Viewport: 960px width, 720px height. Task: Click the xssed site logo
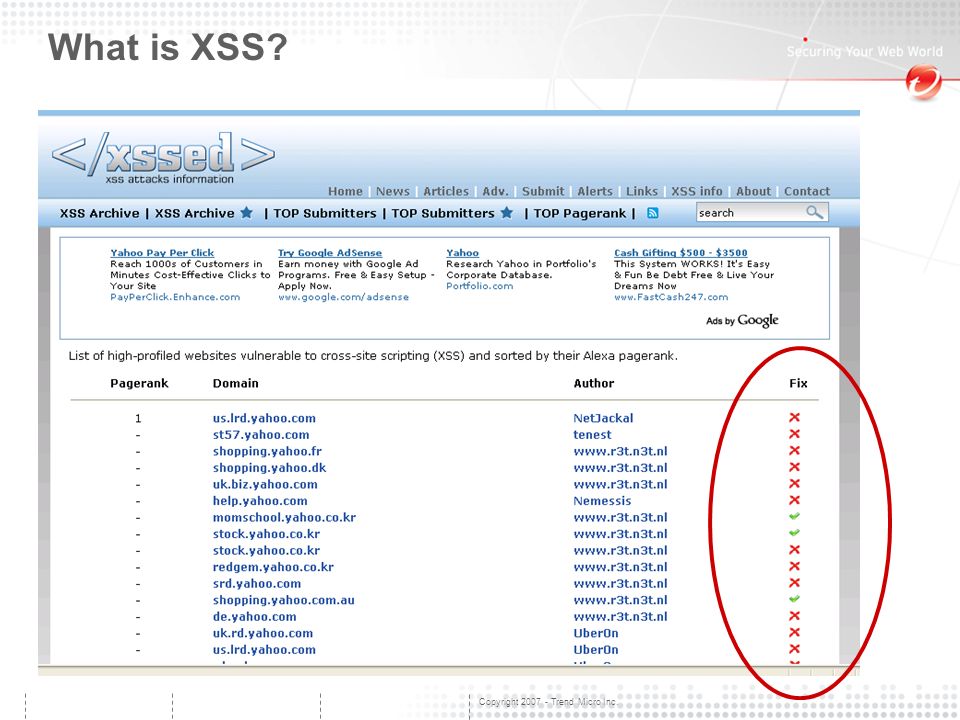(x=163, y=157)
